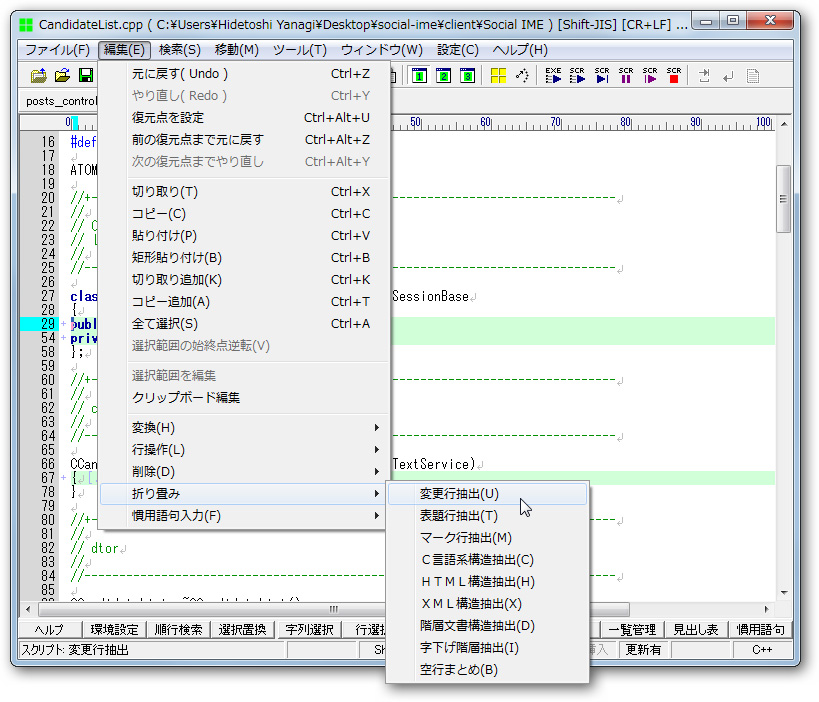
Task: Choose 切り取り追加(K)
Action: tap(244, 279)
